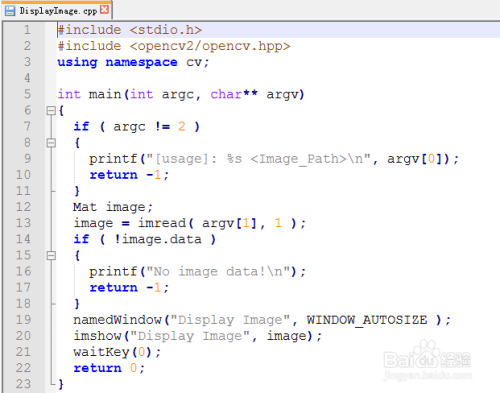
Task: Click 'return 0;' on line 22
Action: (109, 368)
